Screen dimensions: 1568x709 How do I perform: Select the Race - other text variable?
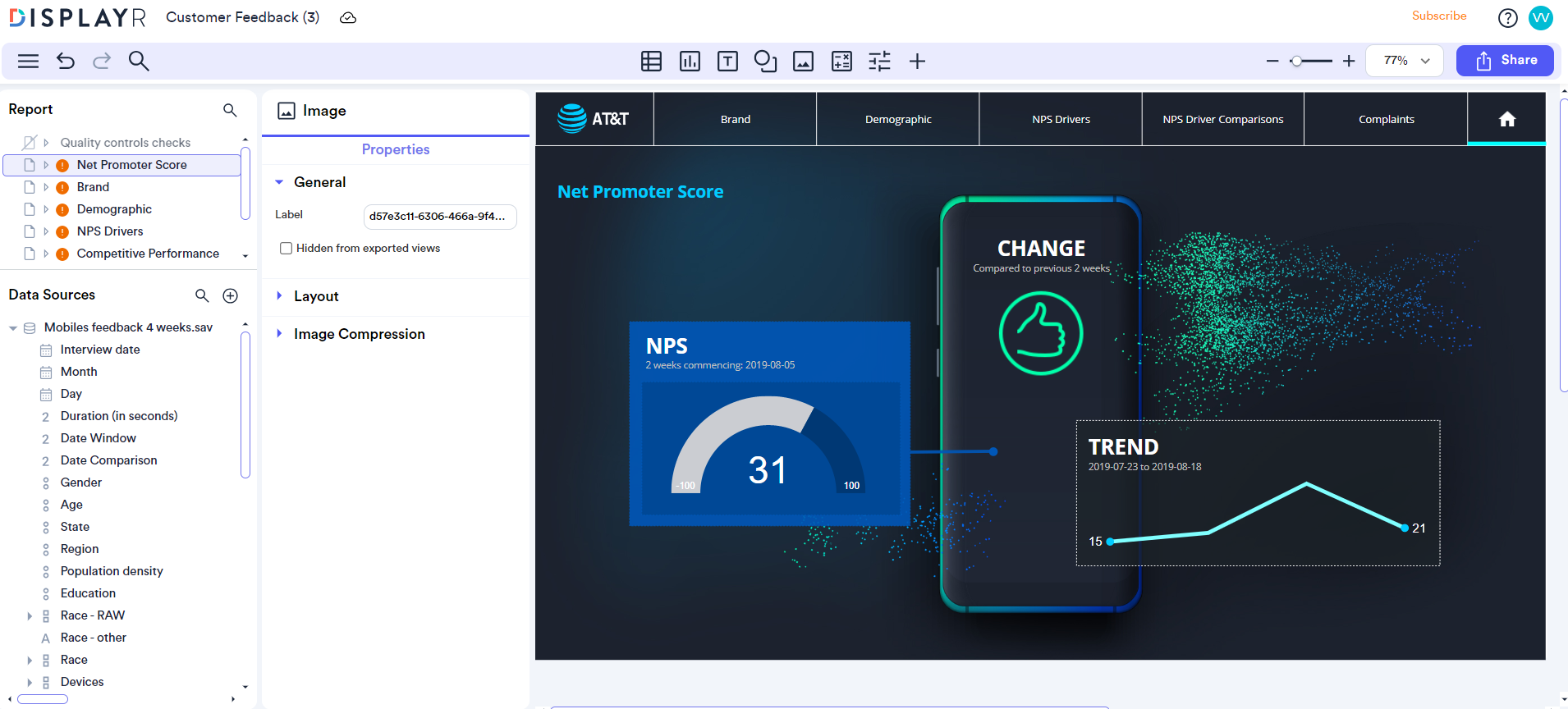pos(94,638)
